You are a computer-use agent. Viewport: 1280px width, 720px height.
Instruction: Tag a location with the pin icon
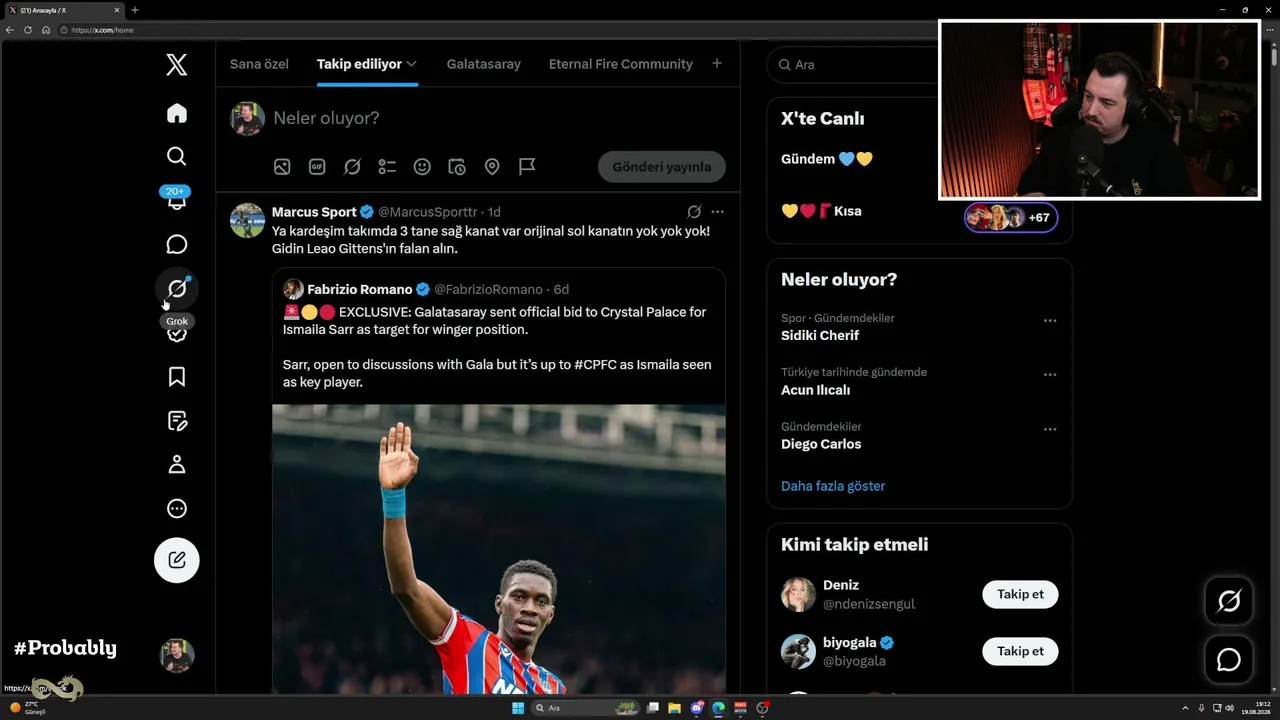coord(492,167)
